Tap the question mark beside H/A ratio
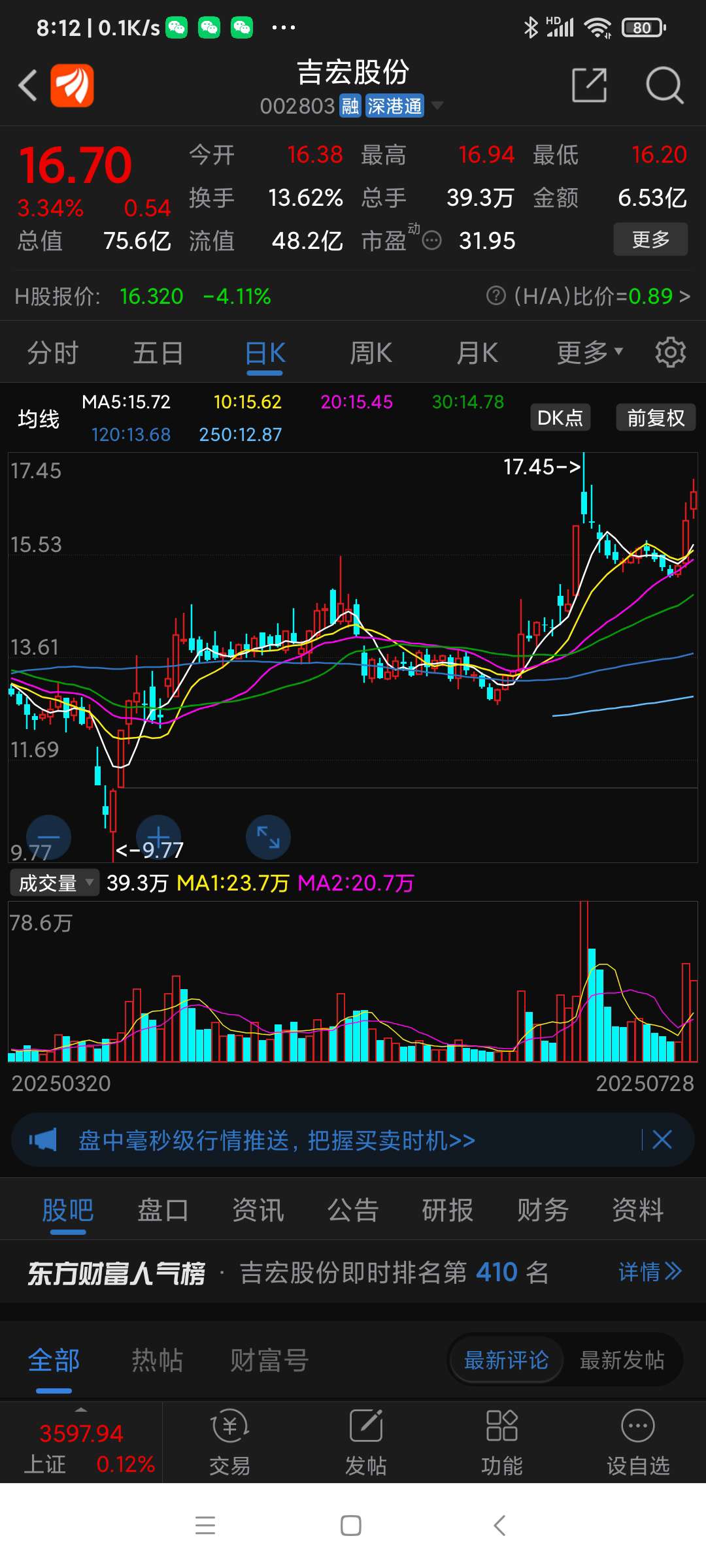 [496, 296]
